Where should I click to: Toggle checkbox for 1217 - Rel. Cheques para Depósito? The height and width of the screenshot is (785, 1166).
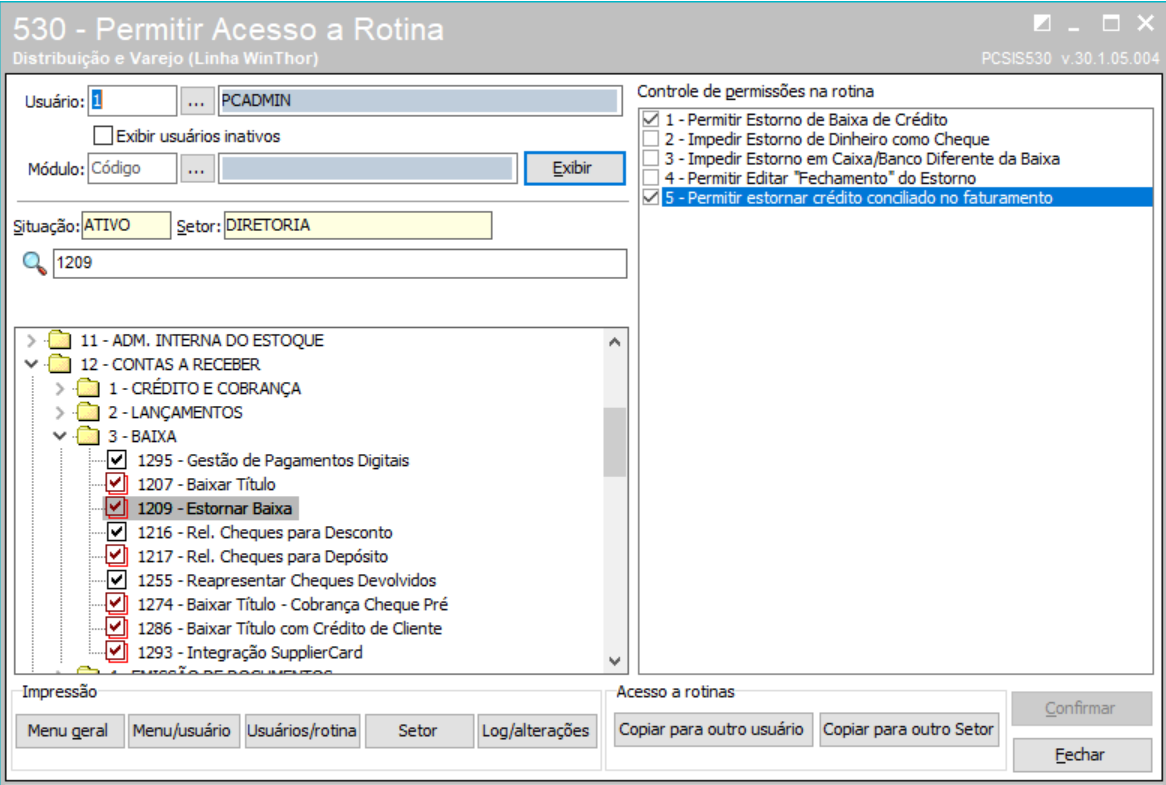coord(116,555)
